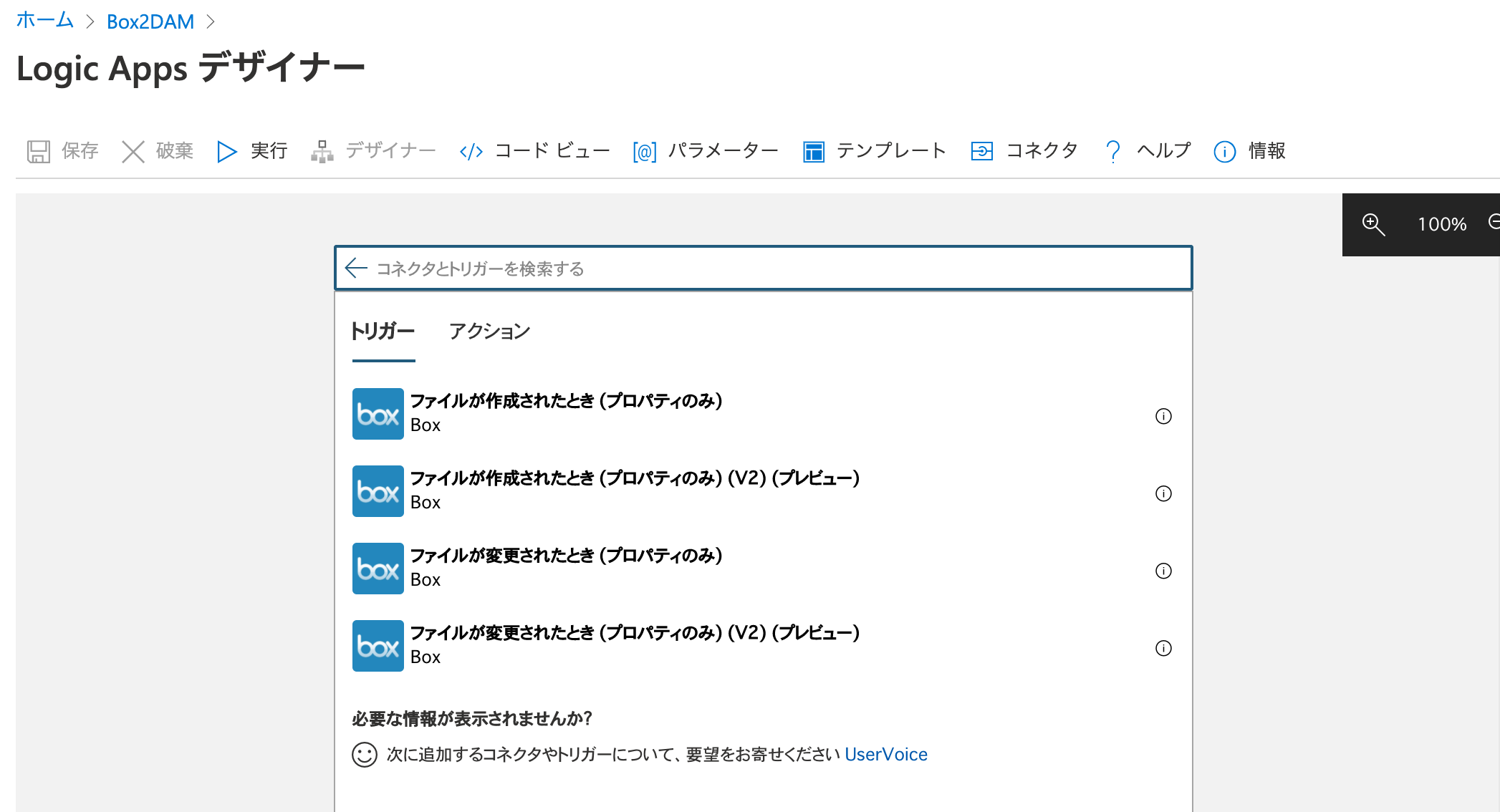Click the 100% zoom level indicator
Viewport: 1500px width, 812px height.
point(1442,225)
